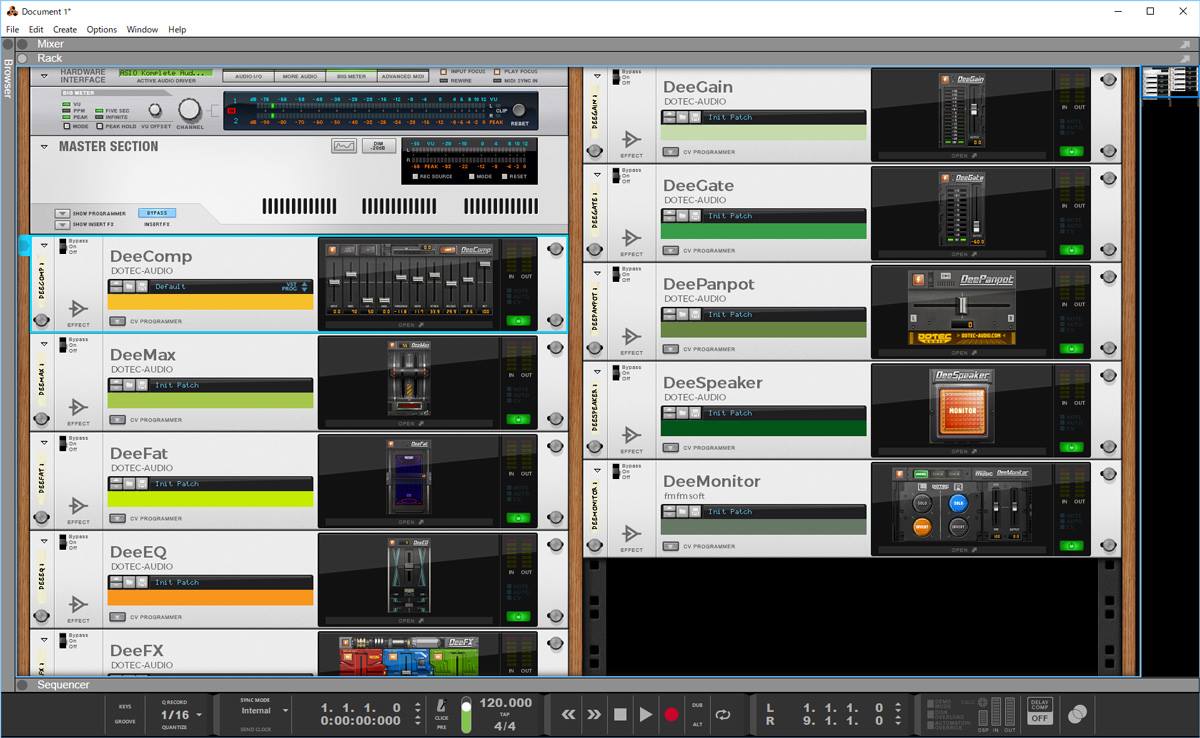Collapse the Master Section using its fold arrow
Viewport: 1200px width, 738px height.
(42, 146)
